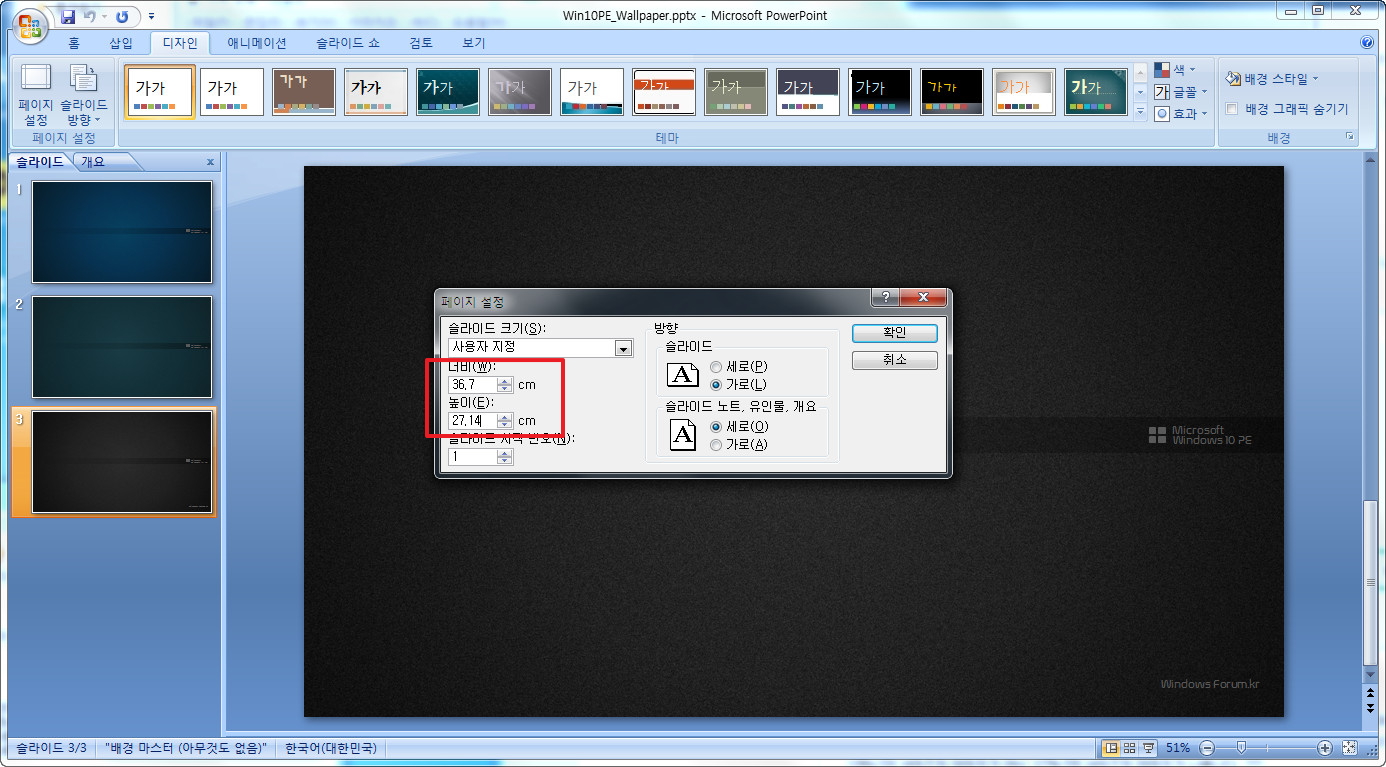Open 슬라이드 크기 combo box dropdown
The height and width of the screenshot is (767, 1386).
[624, 348]
